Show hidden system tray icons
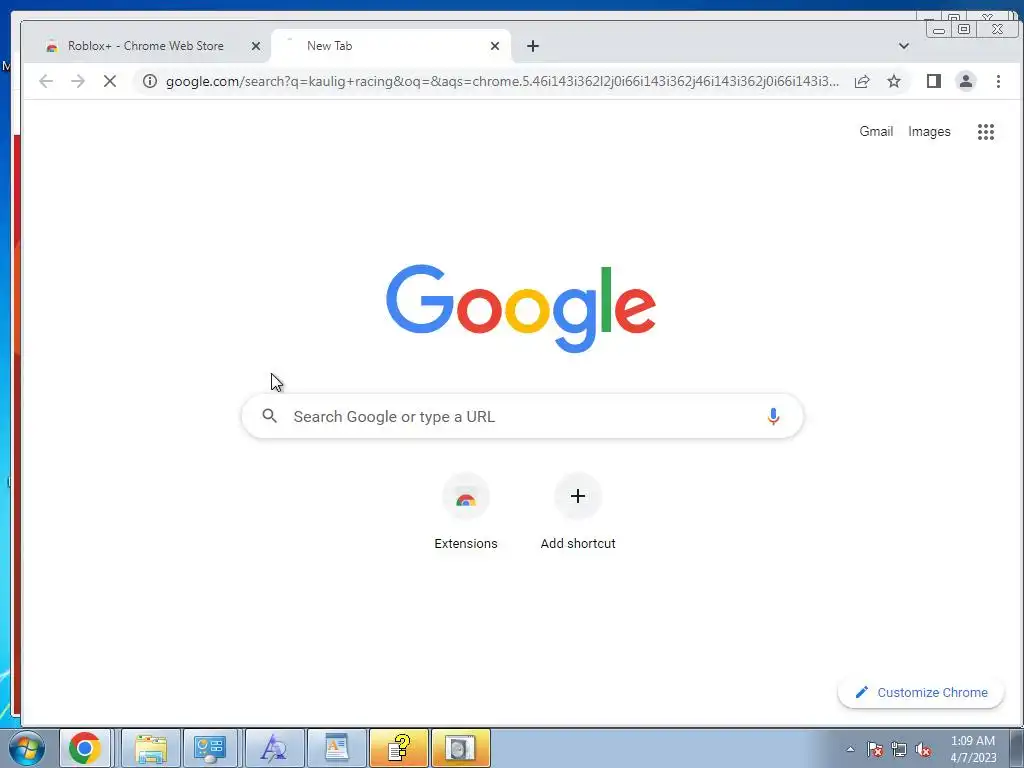The width and height of the screenshot is (1024, 768). (x=850, y=749)
